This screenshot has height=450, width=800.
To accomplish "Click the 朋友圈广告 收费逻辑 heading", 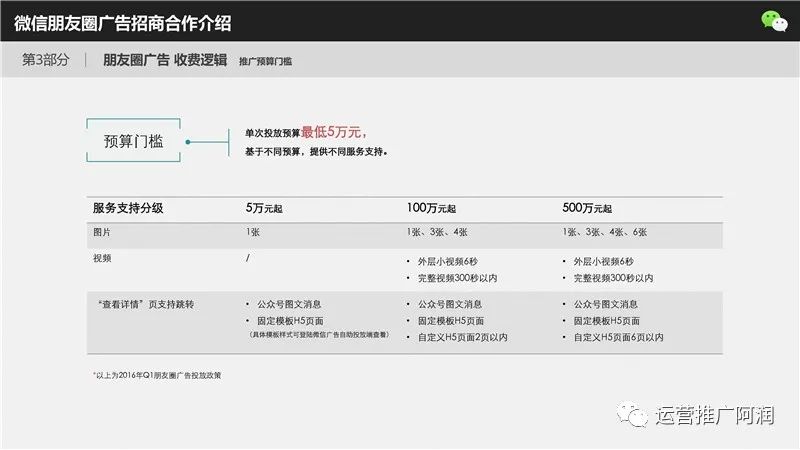I will (x=165, y=60).
